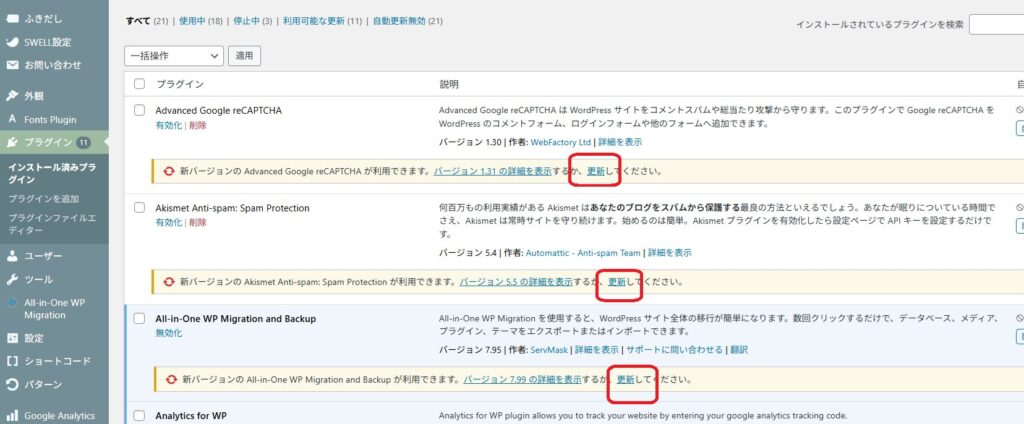1024x424 pixels.
Task: Tick the Advanced Google reCAPTCHA checkbox
Action: point(139,110)
